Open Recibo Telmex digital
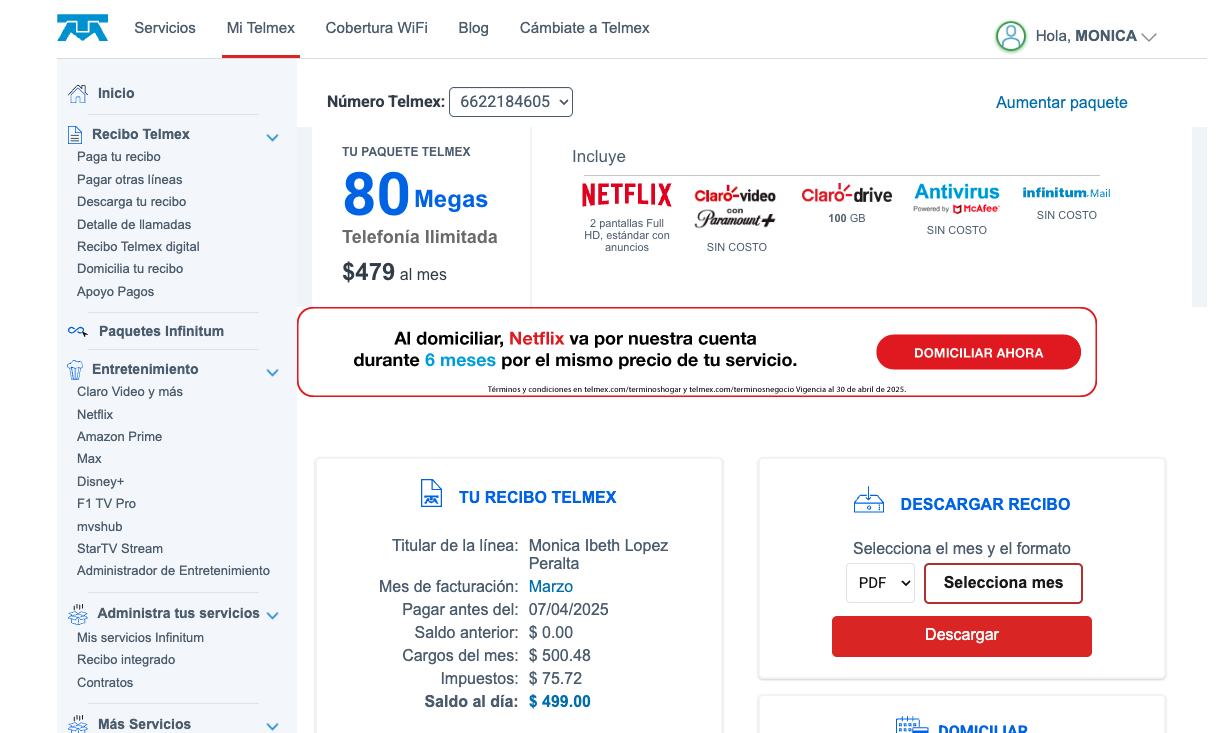The image size is (1216, 733). (138, 247)
